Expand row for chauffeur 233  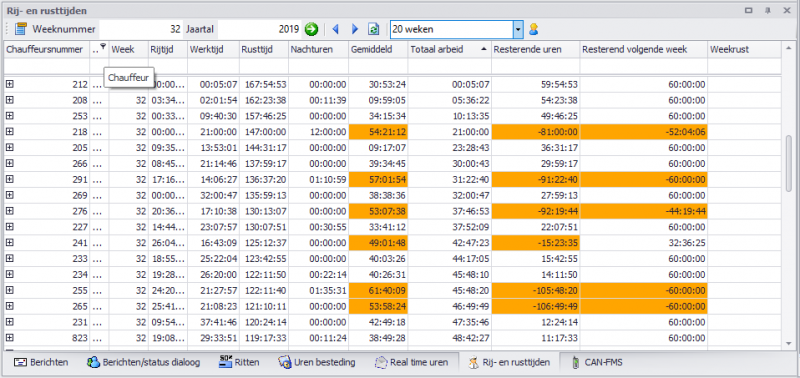[9, 258]
